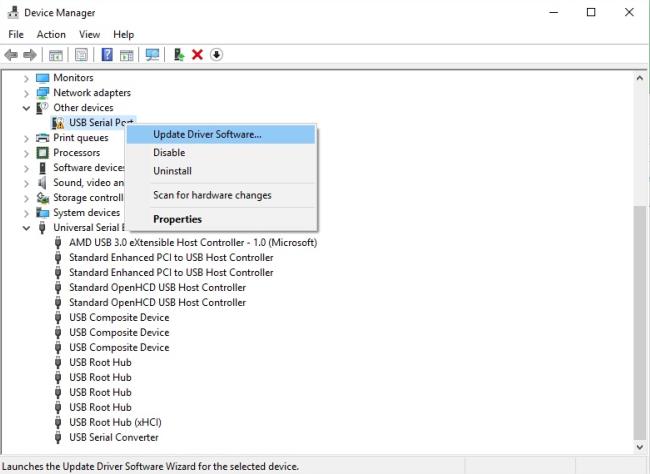Click the Back arrow in the toolbar
Screen dimensions: 650x474
pos(12,54)
